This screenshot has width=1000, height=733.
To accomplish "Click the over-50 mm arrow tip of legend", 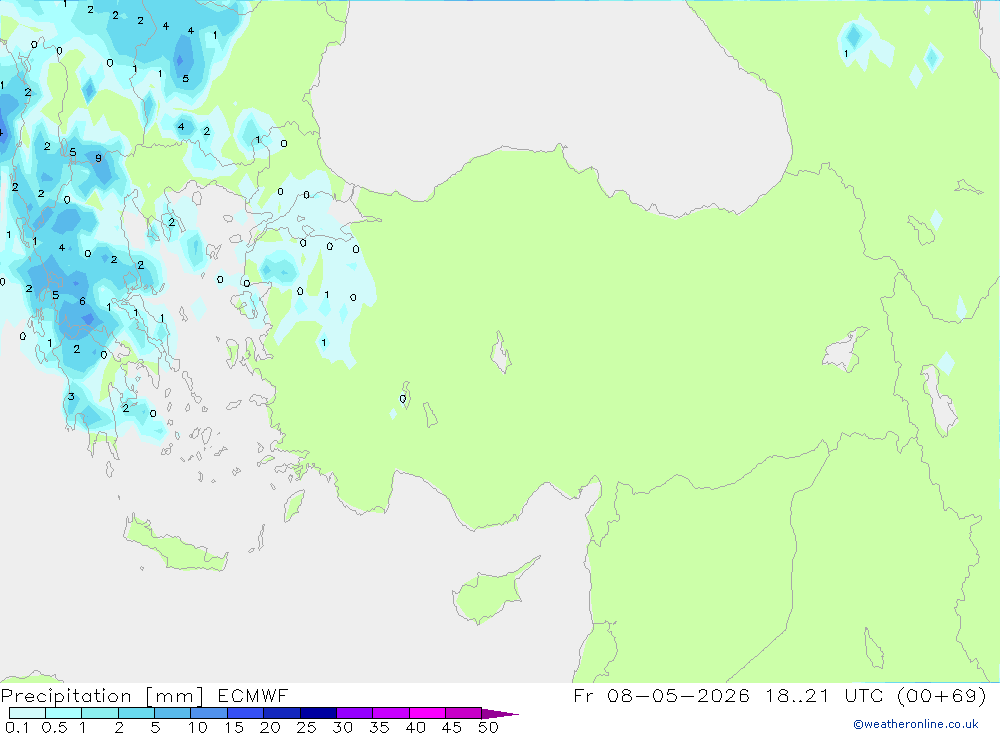I will click(500, 714).
